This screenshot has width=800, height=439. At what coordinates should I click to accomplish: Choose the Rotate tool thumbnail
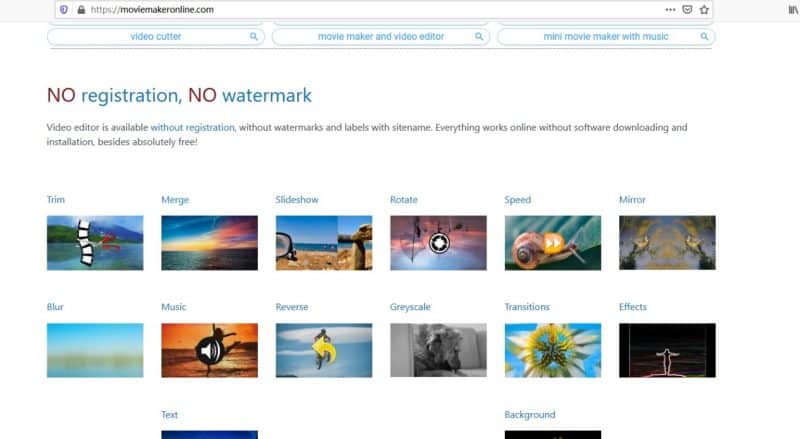438,243
